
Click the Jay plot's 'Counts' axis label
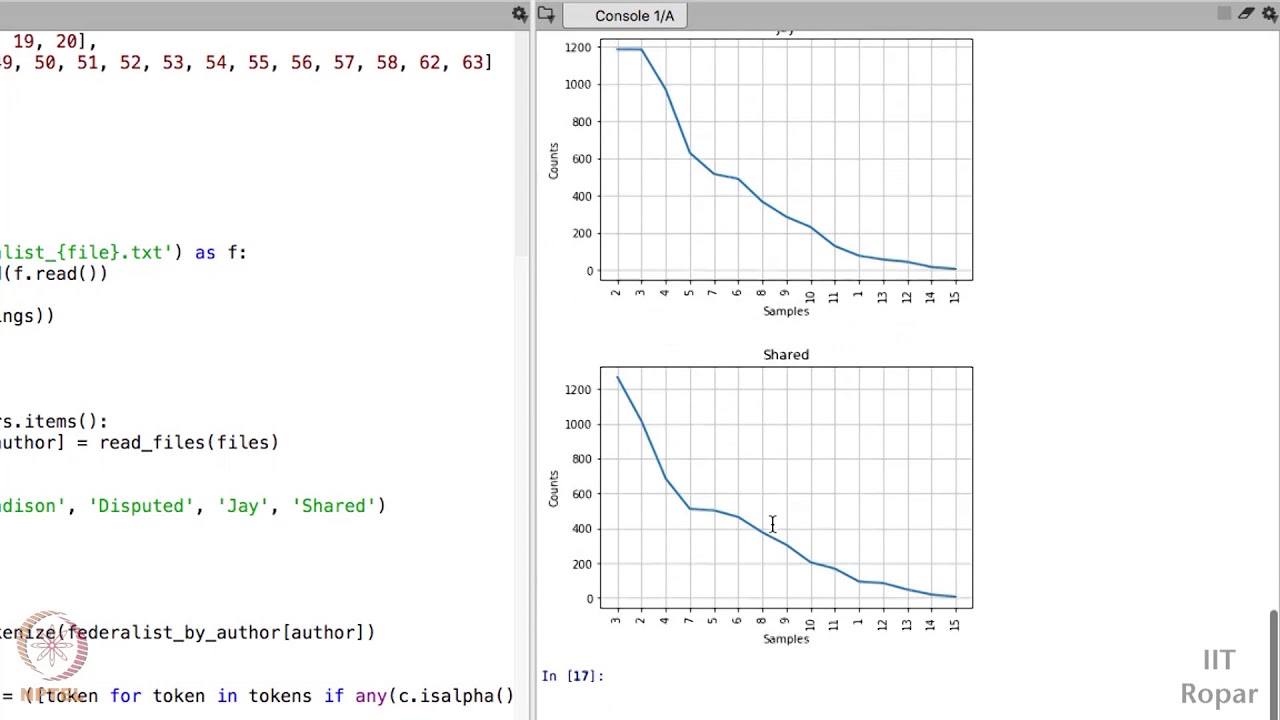(553, 161)
